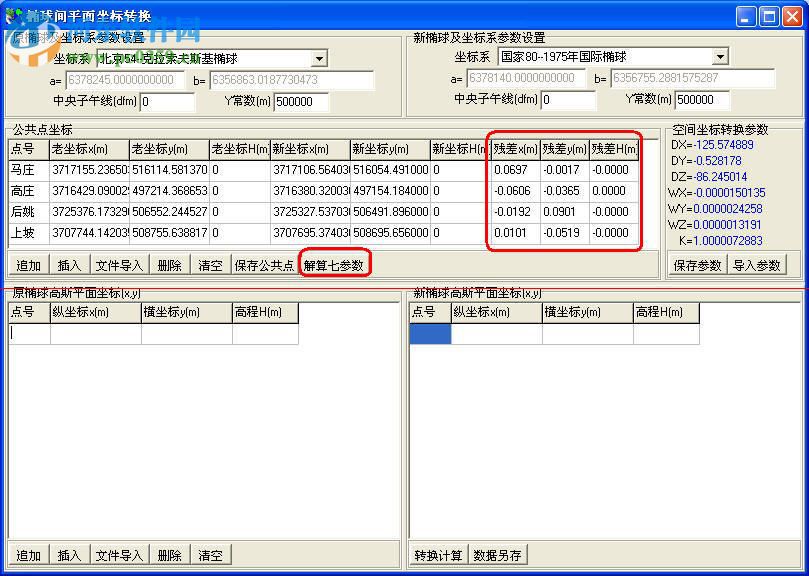Click the 保存参数 (save parameters) button
This screenshot has width=809, height=576.
[697, 263]
